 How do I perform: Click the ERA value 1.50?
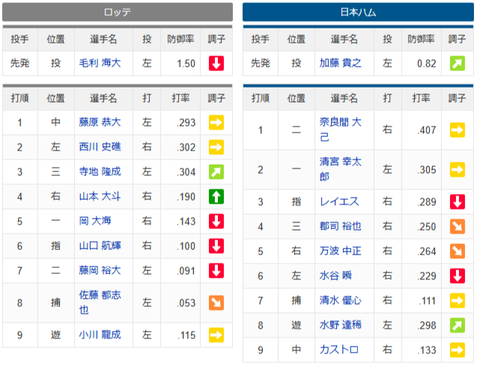pos(186,63)
